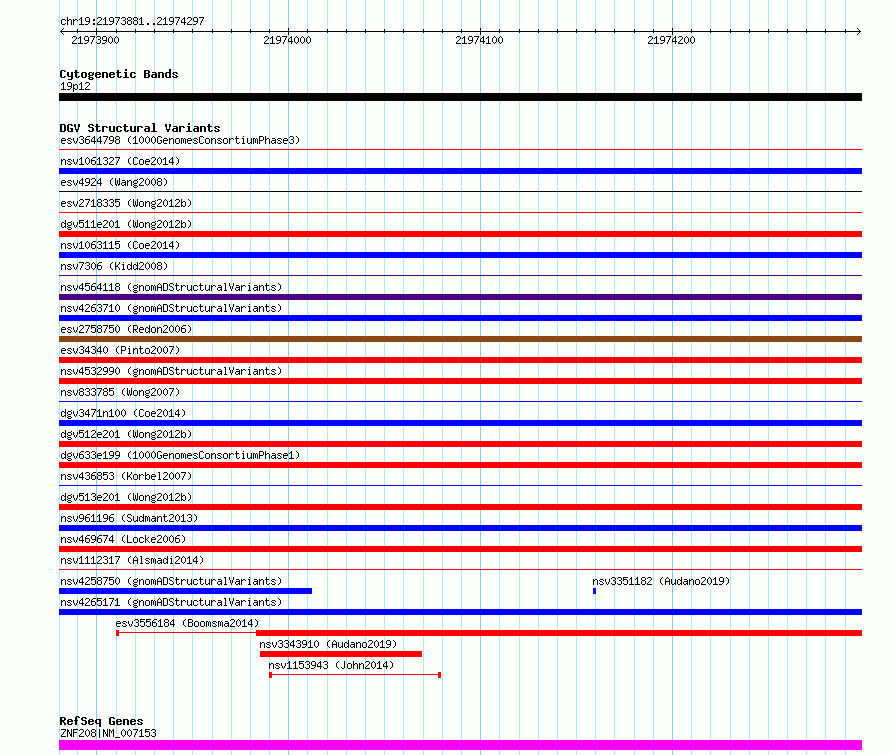Open variant esv2758750 (Redon2006)

[126, 329]
